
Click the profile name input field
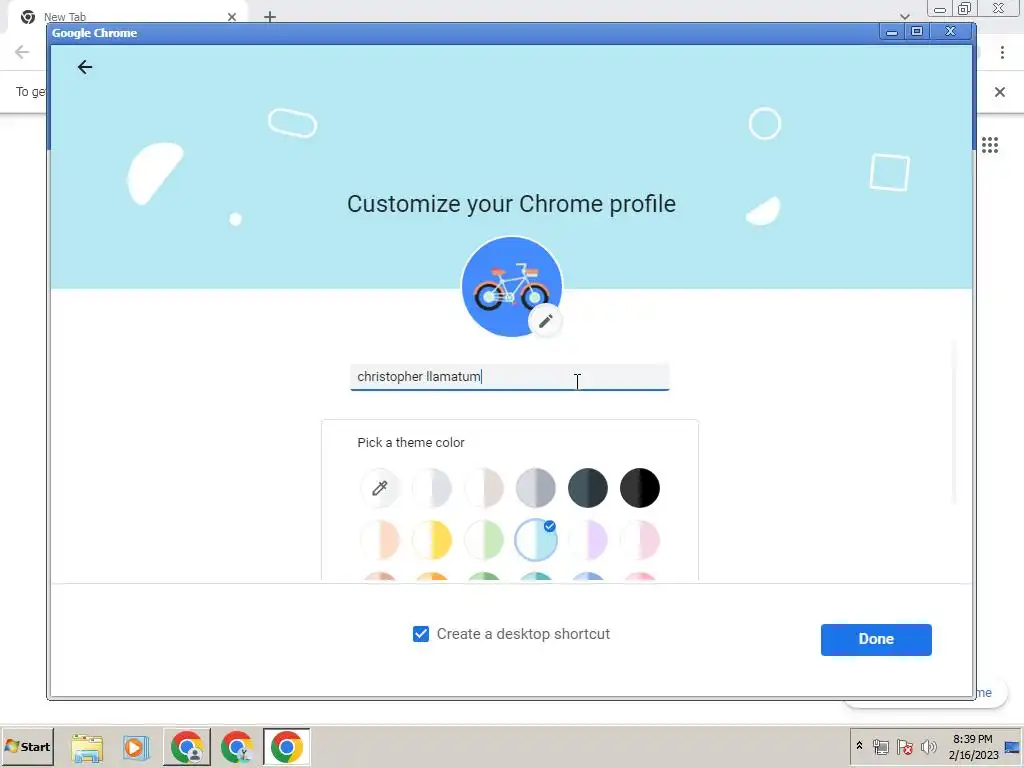[x=509, y=377]
